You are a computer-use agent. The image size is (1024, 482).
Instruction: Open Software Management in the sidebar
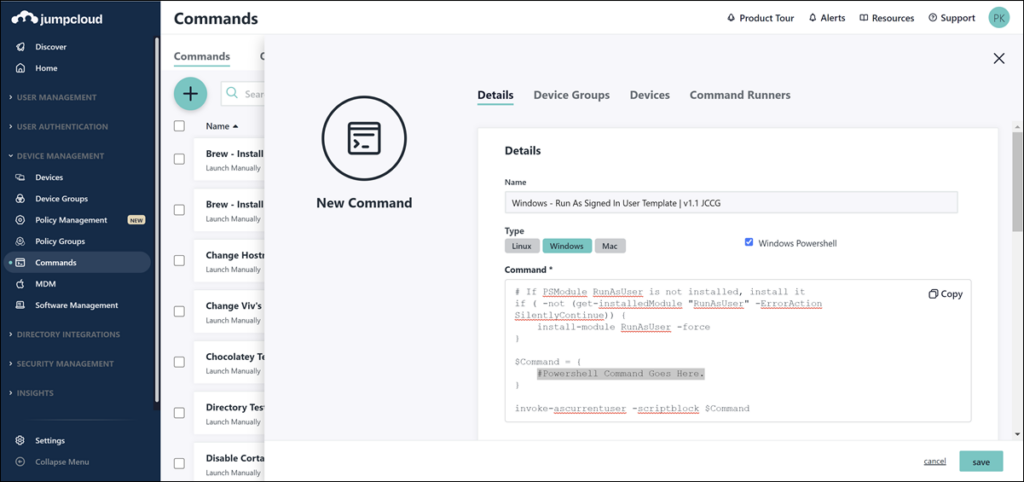[76, 305]
